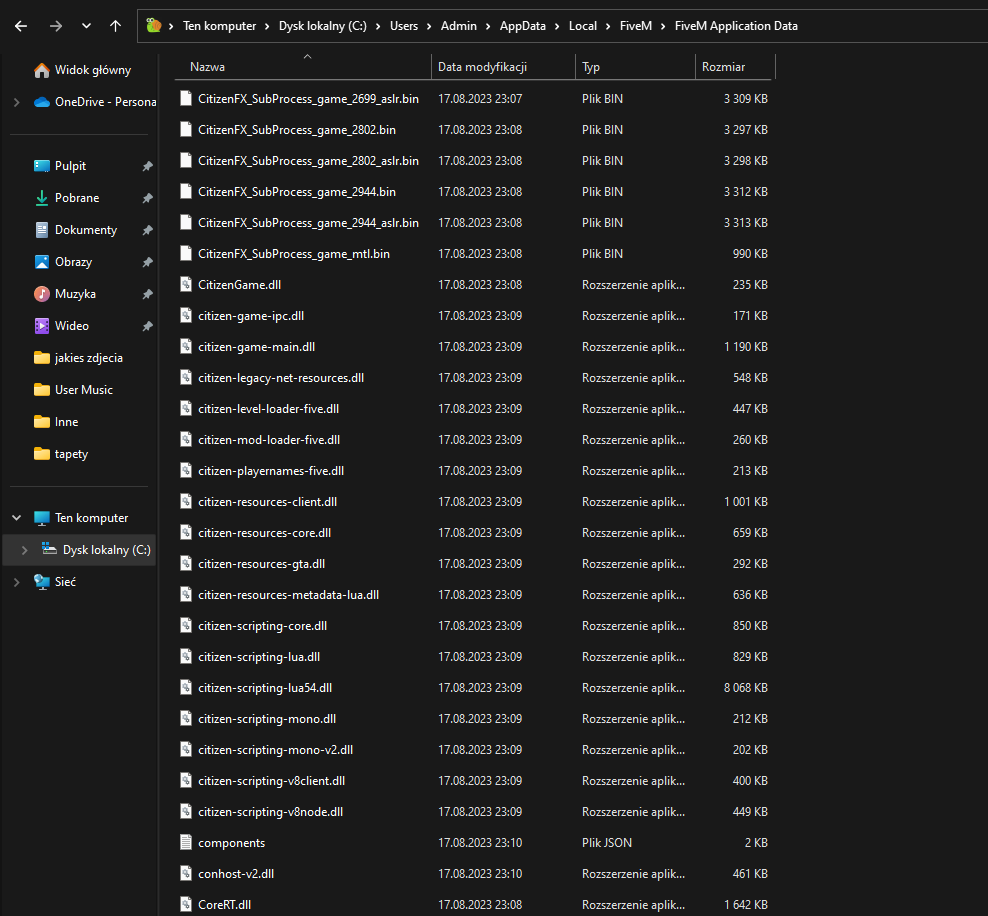The height and width of the screenshot is (916, 988).
Task: Sort by the Rozmiar column header
Action: [x=723, y=67]
